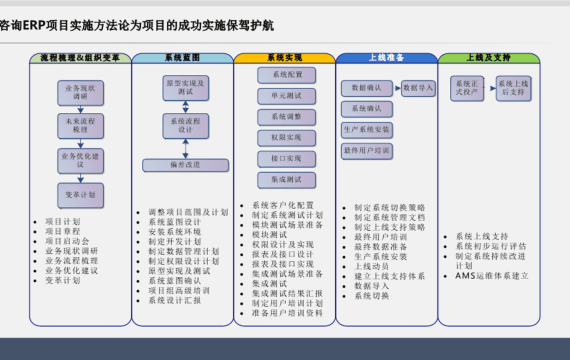
Task: Click the 接口实现 box
Action: [x=286, y=159]
